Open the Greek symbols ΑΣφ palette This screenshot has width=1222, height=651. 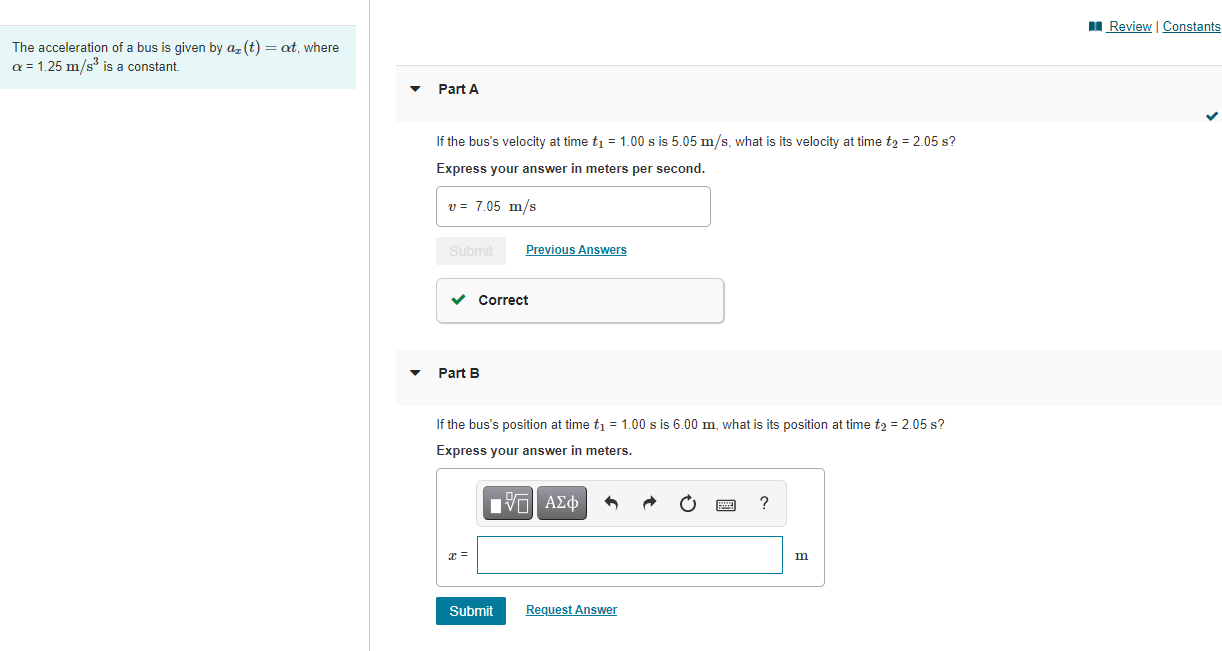(561, 503)
